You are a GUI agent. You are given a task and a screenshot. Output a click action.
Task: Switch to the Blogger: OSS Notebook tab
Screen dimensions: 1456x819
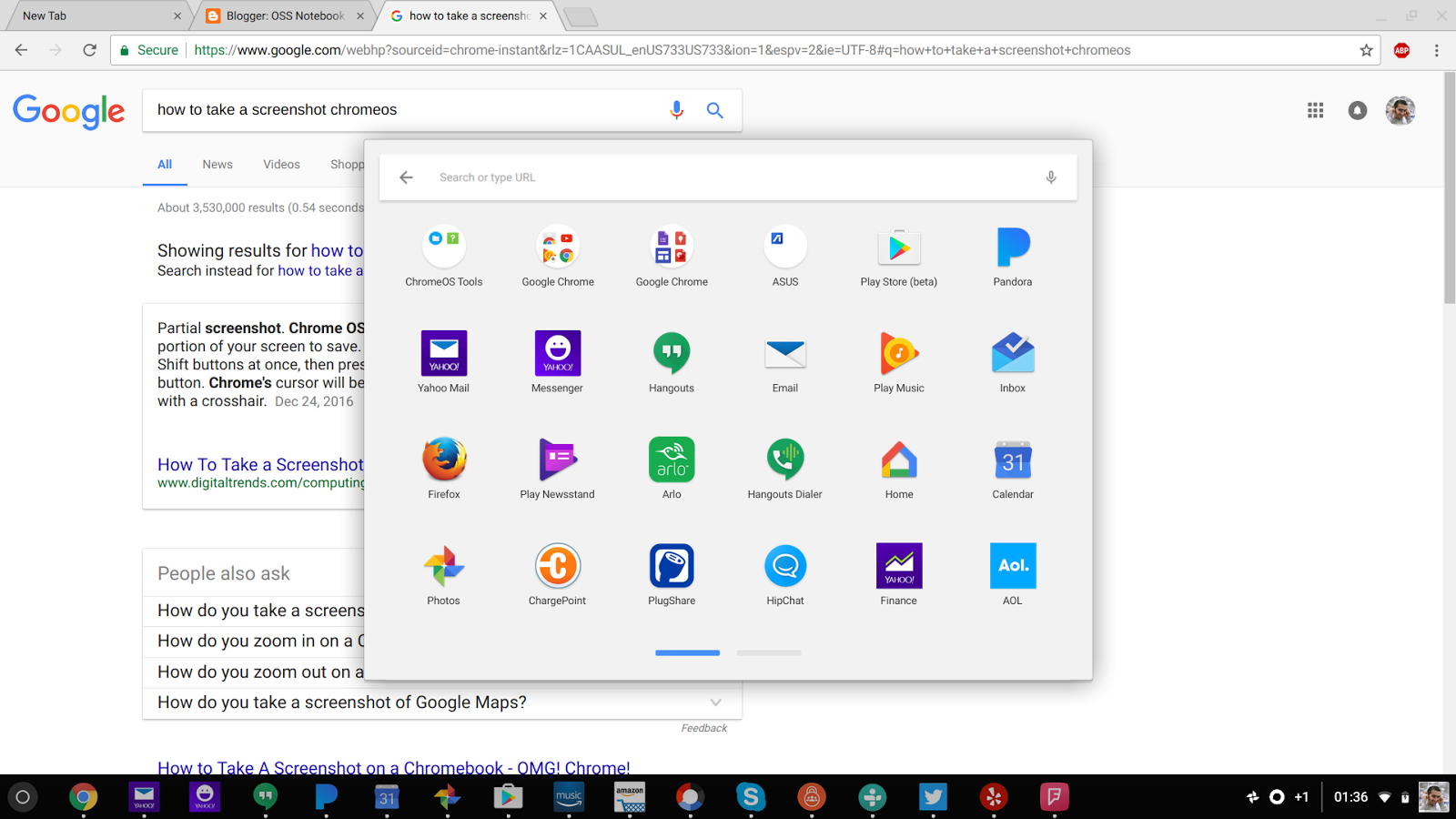tap(285, 15)
